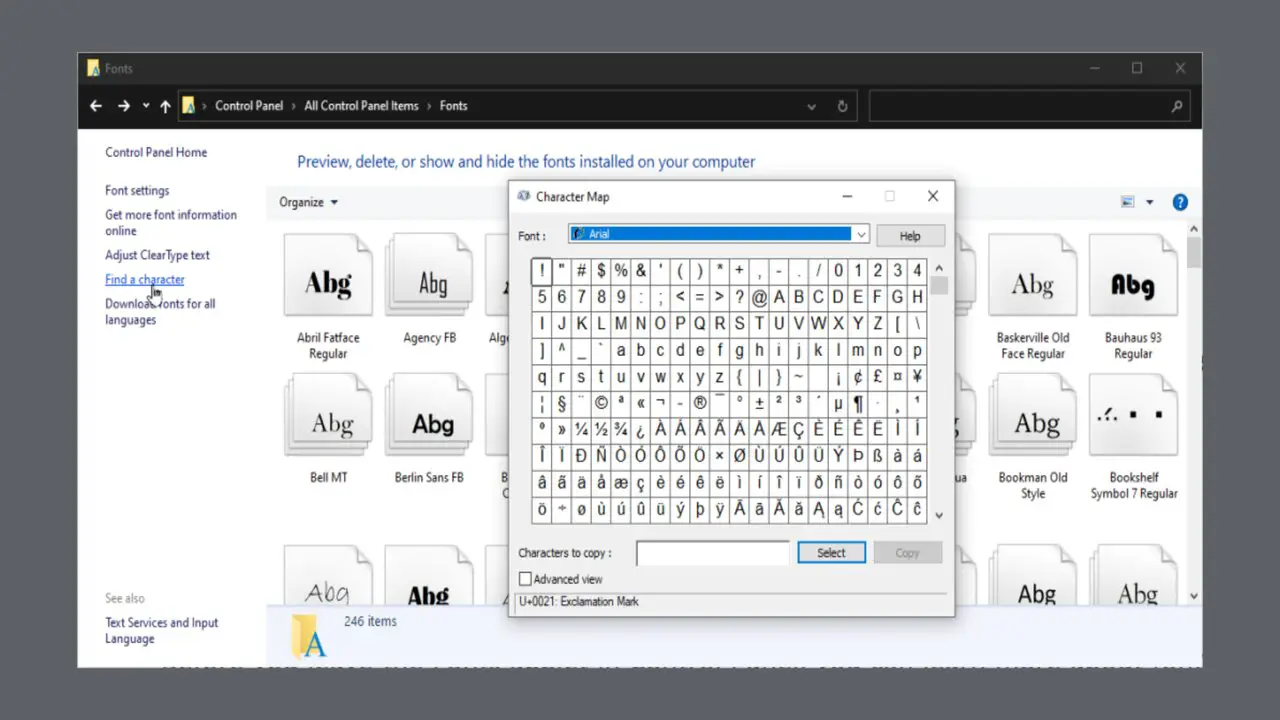The width and height of the screenshot is (1280, 720).
Task: Click All Control Panel Items breadcrumb
Action: click(361, 106)
